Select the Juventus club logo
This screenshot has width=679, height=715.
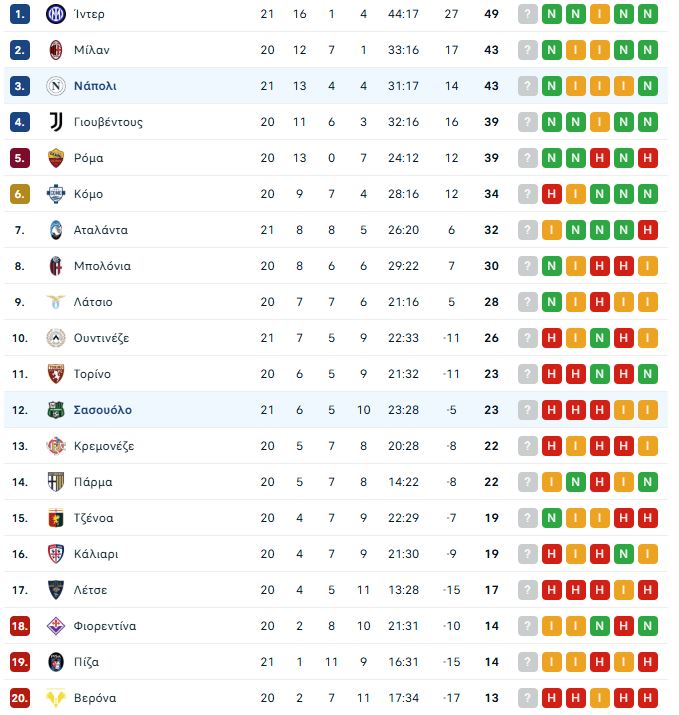coord(55,122)
